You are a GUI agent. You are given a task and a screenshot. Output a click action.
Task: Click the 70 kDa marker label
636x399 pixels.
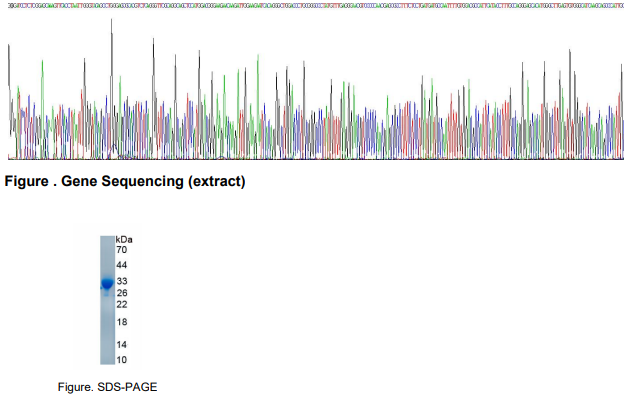click(x=122, y=250)
